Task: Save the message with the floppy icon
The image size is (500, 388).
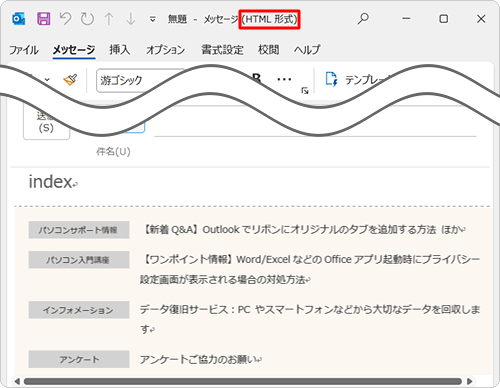Action: pyautogui.click(x=44, y=19)
